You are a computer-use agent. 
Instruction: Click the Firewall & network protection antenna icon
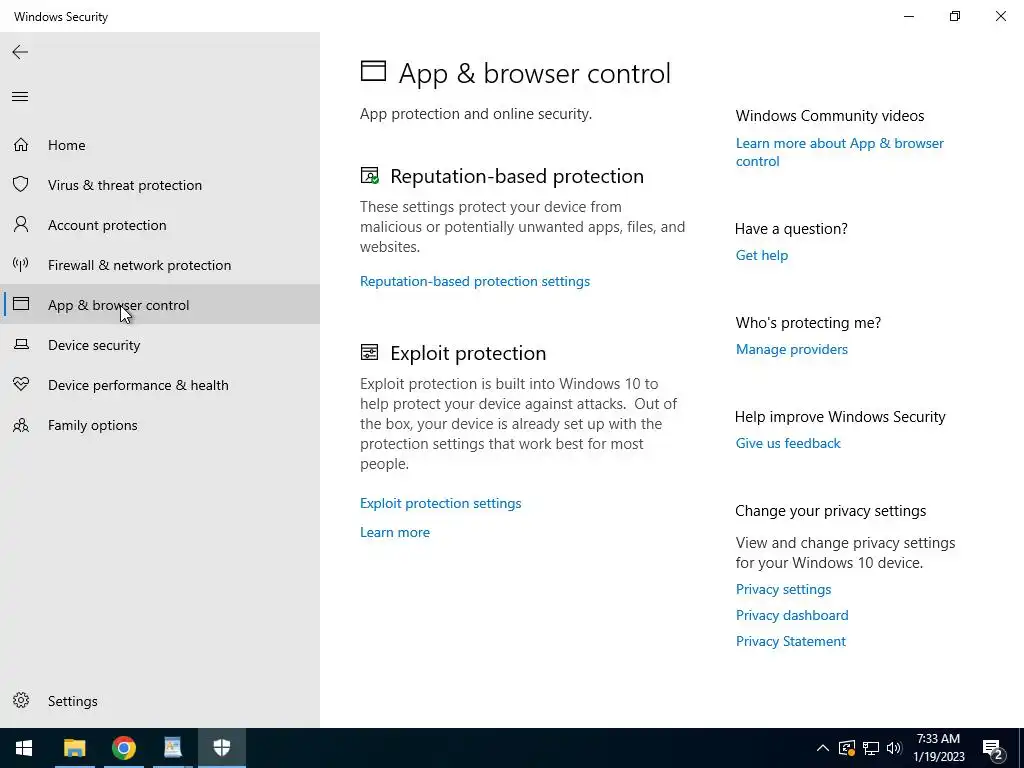(21, 264)
